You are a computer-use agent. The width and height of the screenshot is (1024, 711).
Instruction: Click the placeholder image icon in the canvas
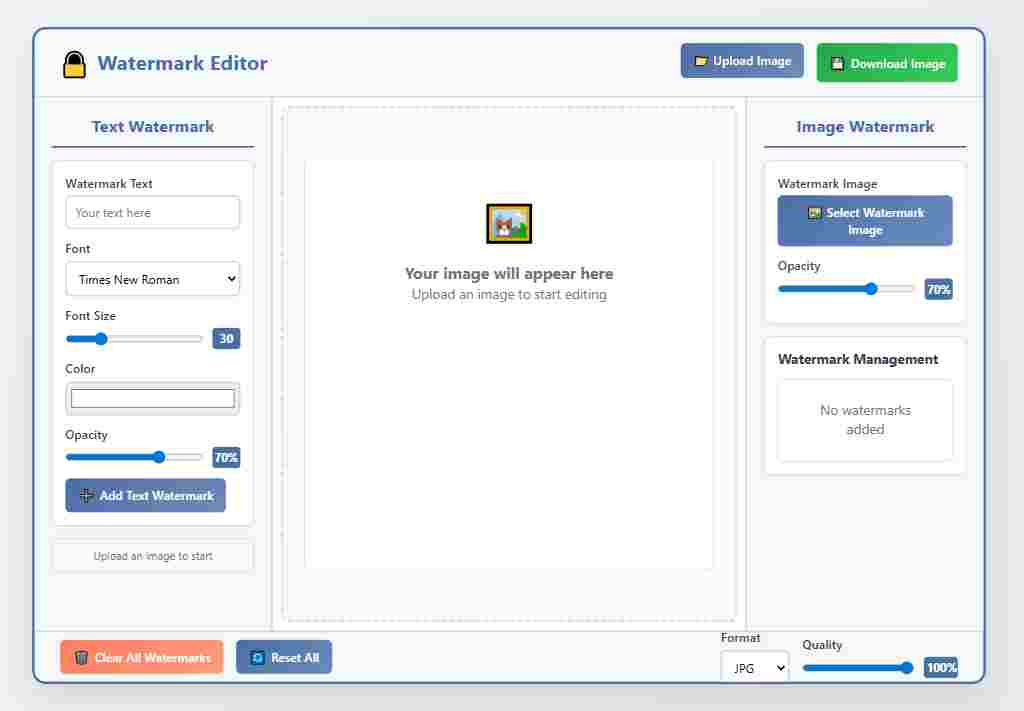(509, 223)
